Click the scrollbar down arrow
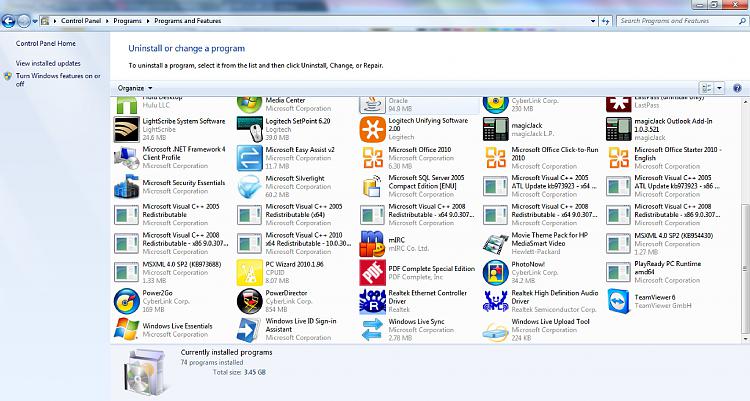Image resolution: width=750 pixels, height=401 pixels. [745, 339]
